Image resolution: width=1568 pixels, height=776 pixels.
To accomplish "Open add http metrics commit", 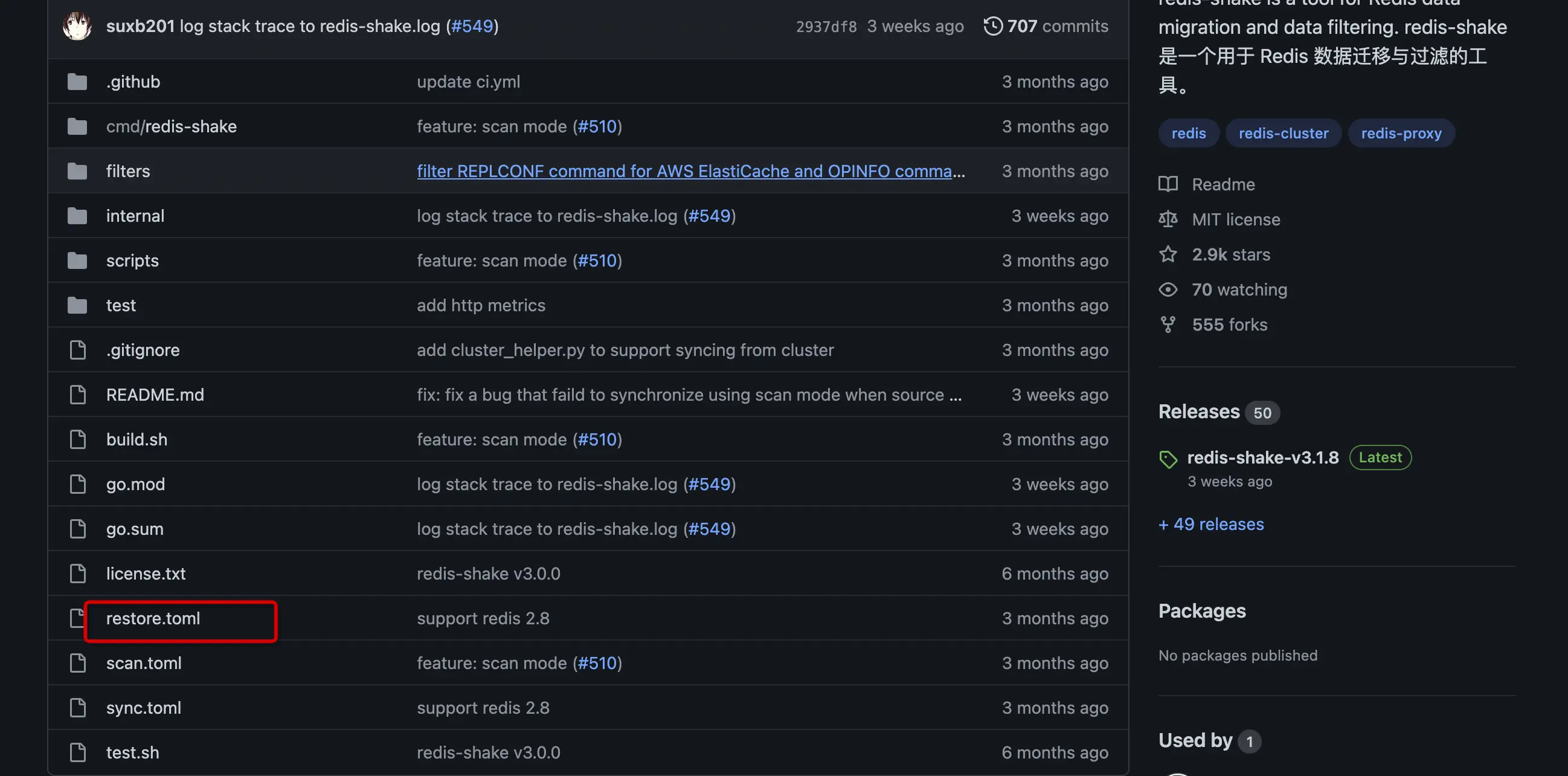I will [481, 305].
